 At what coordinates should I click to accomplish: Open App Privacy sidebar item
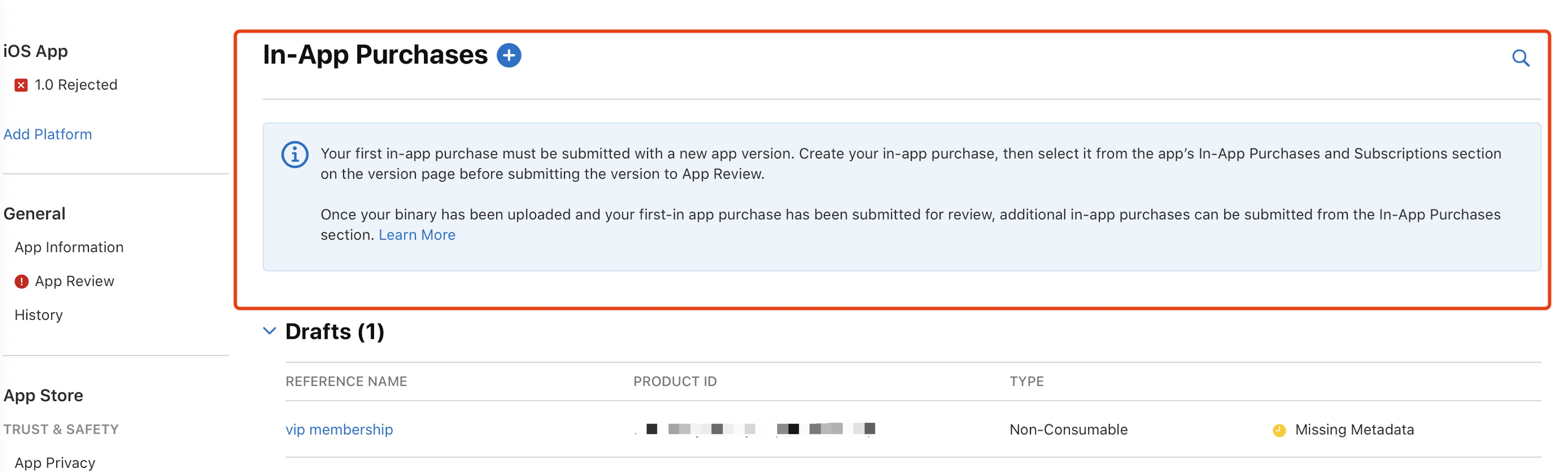55,462
